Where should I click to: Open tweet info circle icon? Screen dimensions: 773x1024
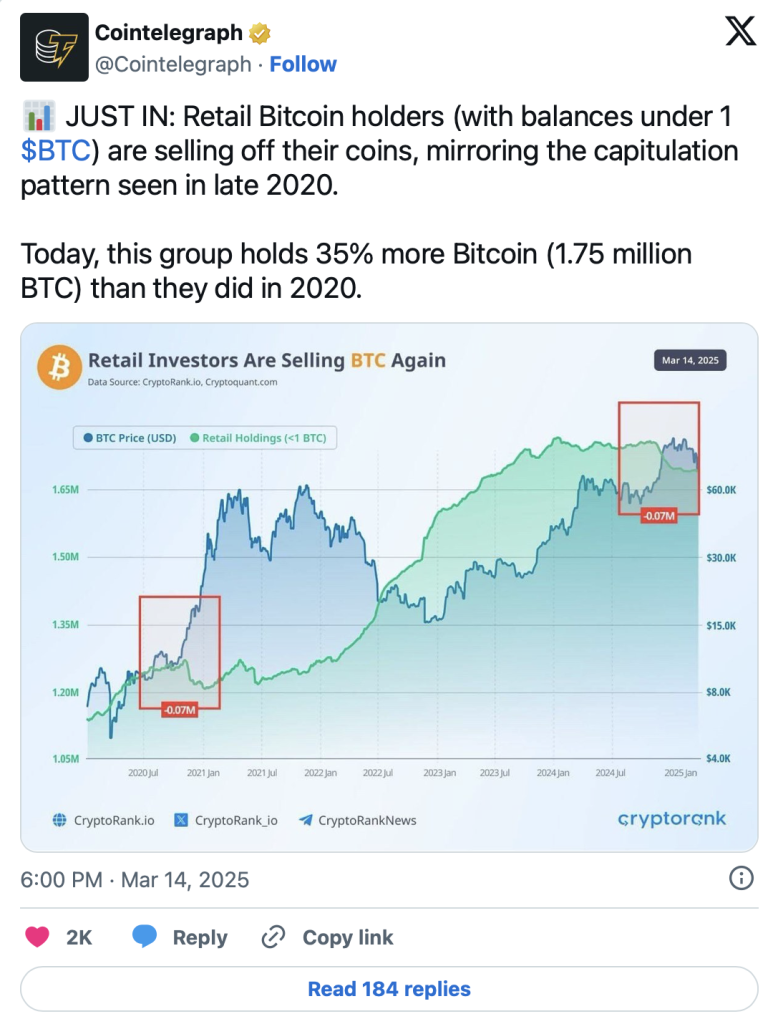(x=741, y=879)
